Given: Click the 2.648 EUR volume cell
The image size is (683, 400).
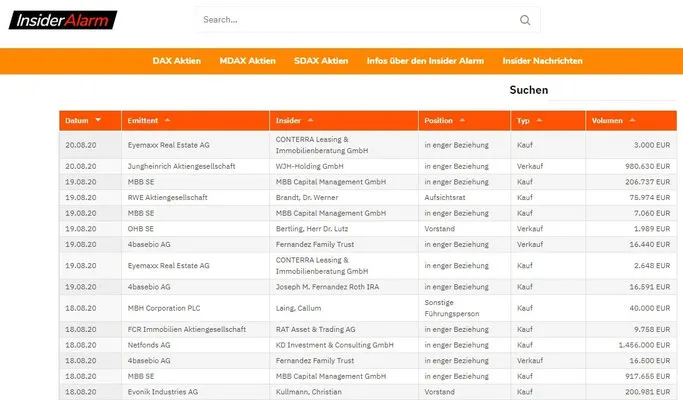Looking at the screenshot, I should coord(631,266).
